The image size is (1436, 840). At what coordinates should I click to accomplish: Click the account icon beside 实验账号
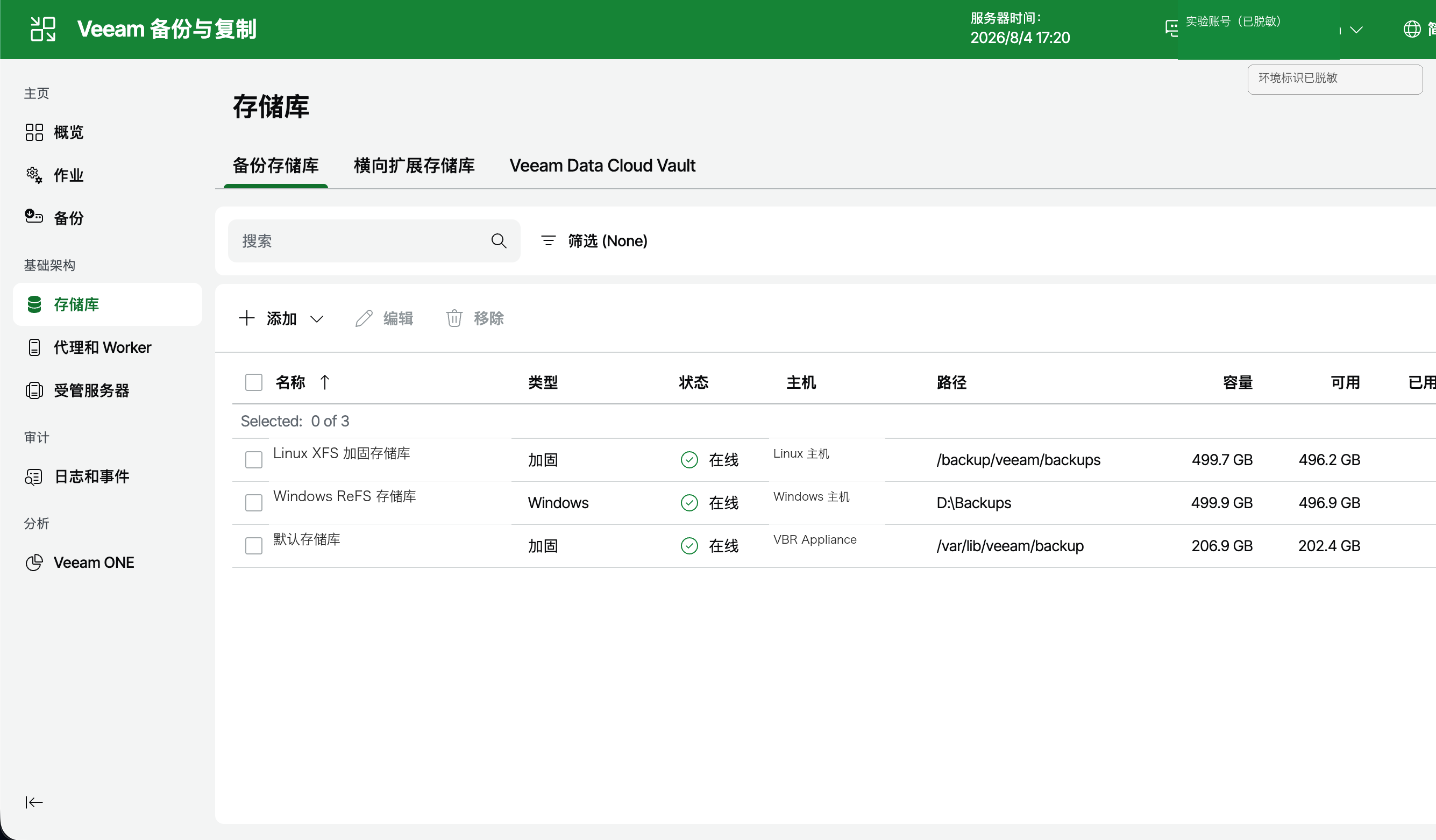(1171, 29)
